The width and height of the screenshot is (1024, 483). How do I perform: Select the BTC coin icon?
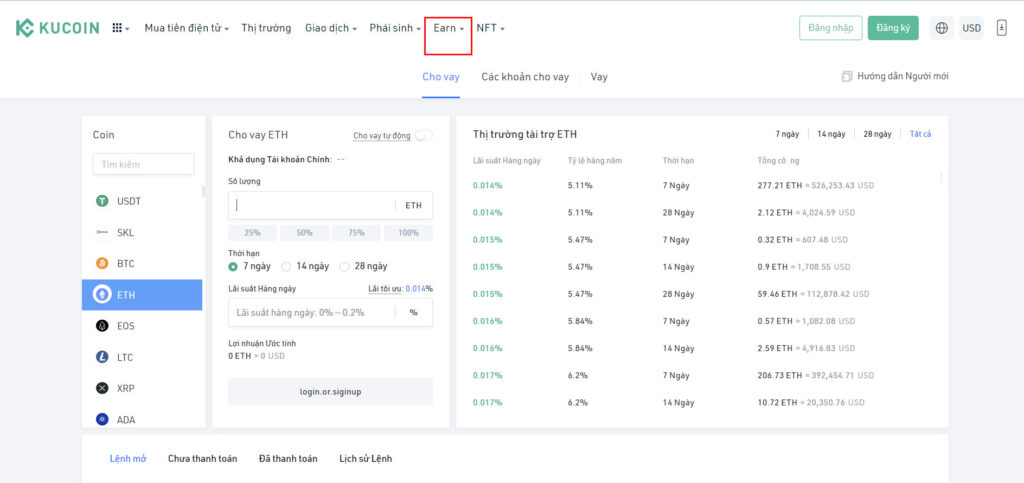(x=102, y=264)
